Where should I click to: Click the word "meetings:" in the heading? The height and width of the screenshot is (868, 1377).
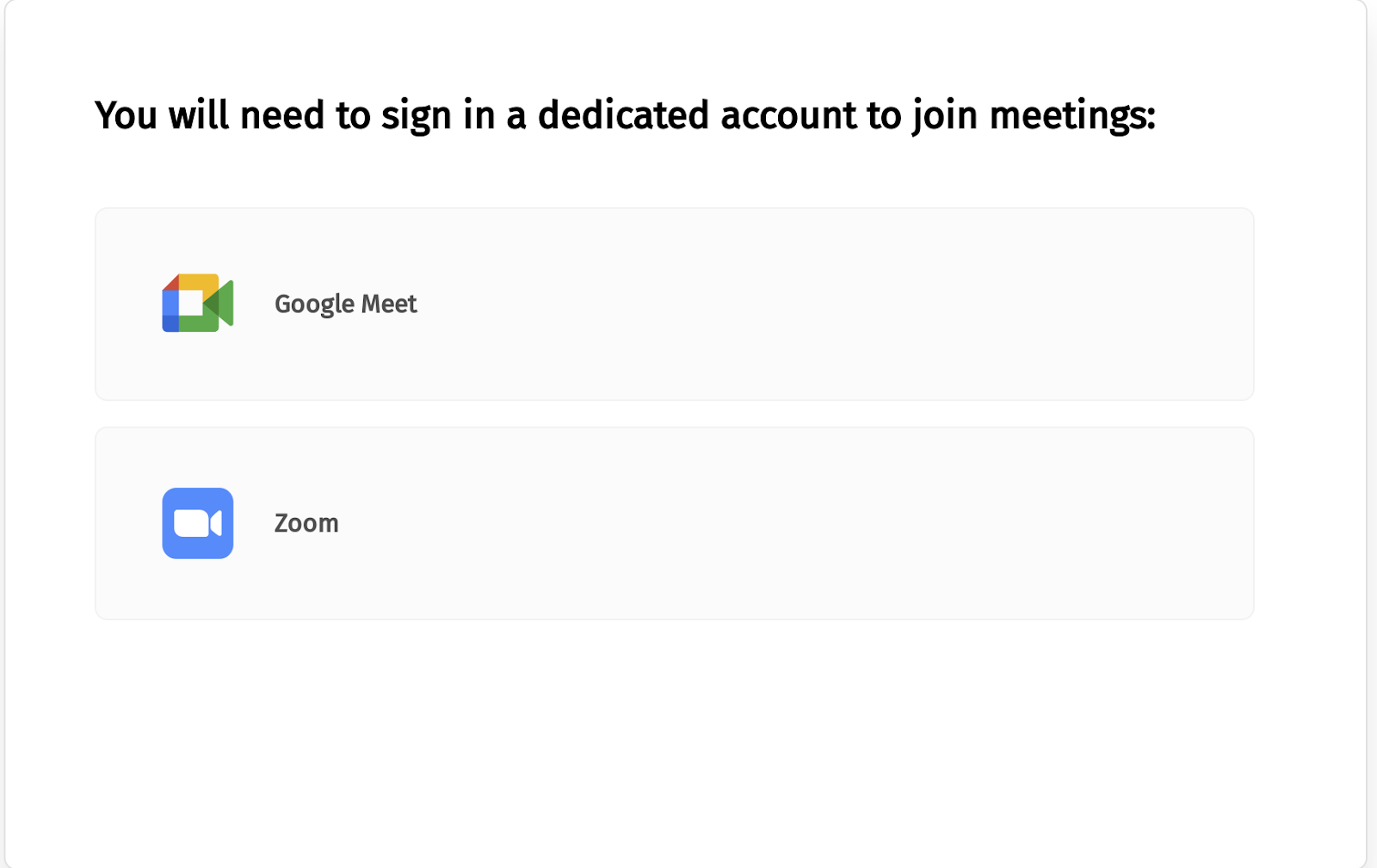click(1071, 115)
